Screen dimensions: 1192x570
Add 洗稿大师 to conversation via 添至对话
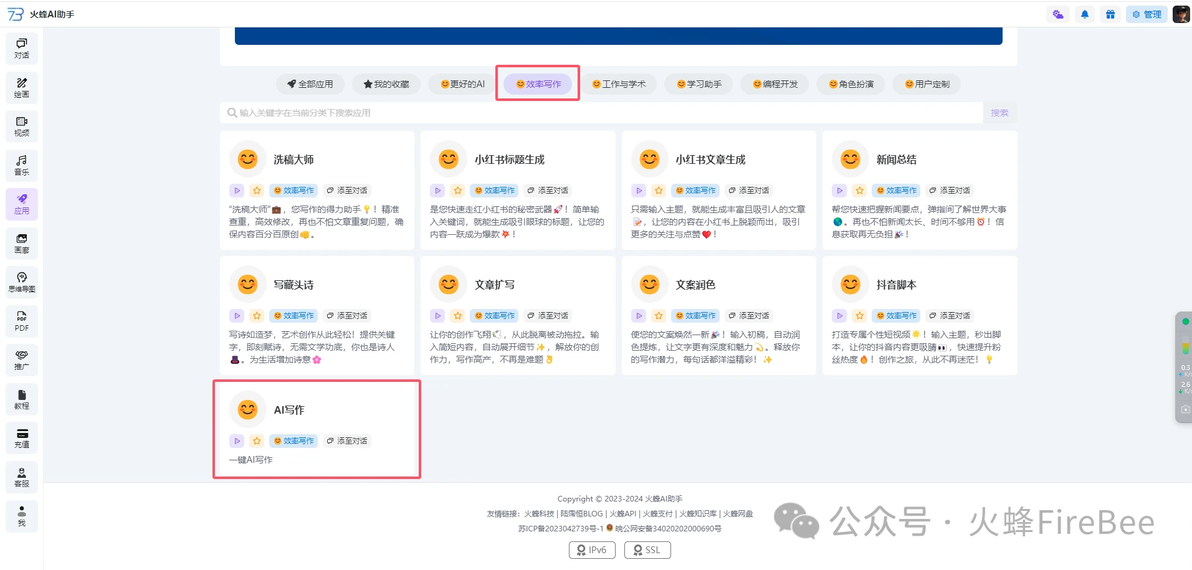(346, 190)
